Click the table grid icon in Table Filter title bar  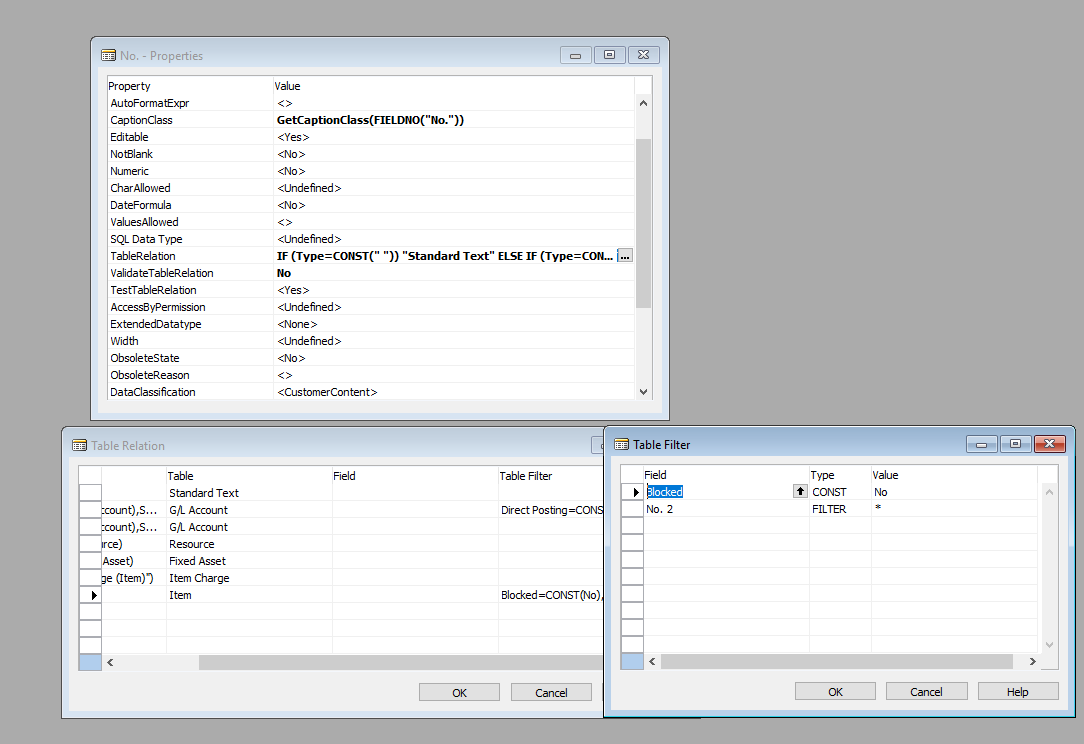pos(623,444)
